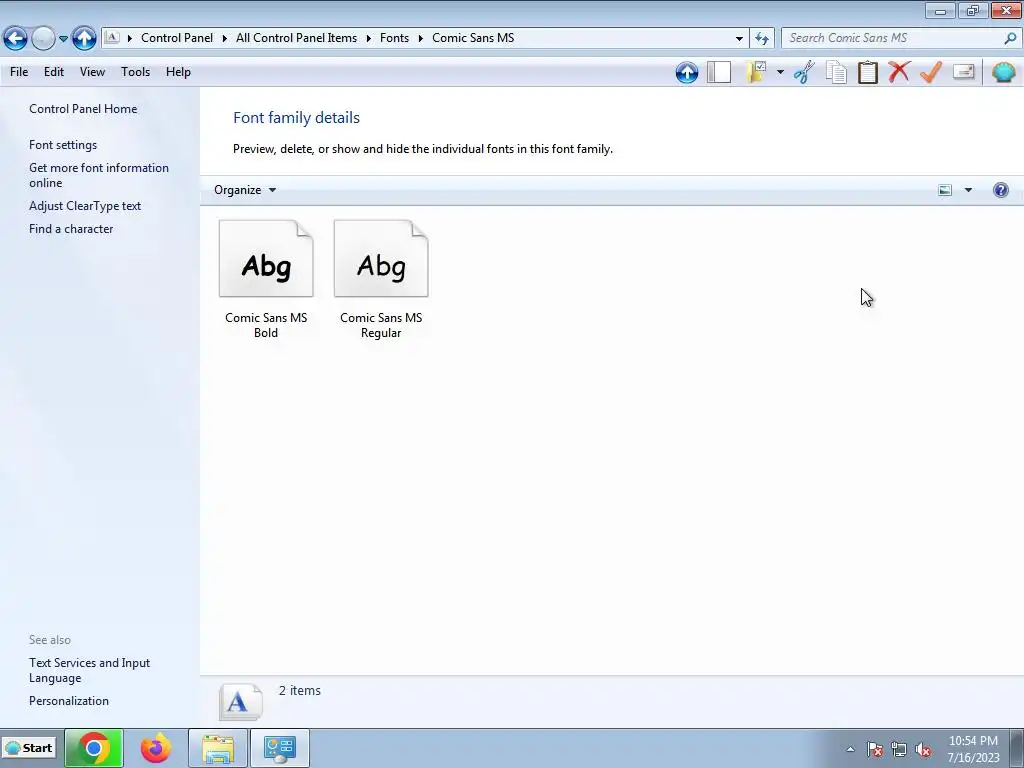
Task: Click the Comic Sans MS Bold label
Action: point(266,325)
